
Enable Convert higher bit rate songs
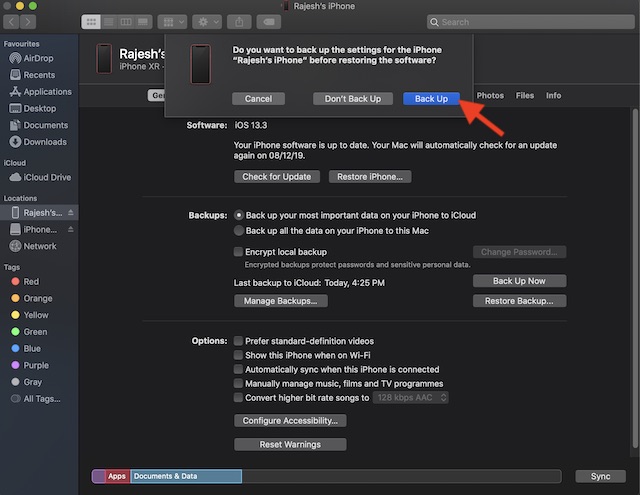(238, 397)
